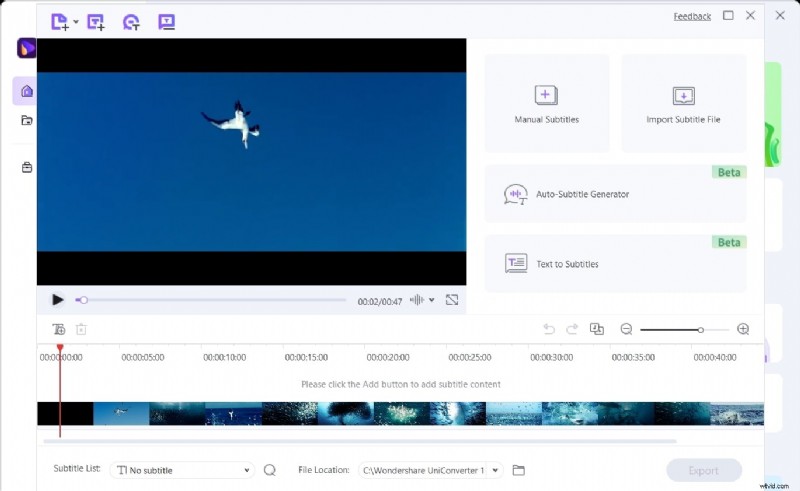Open the Toolbox icon in left sidebar
800x491 pixels.
click(x=27, y=167)
